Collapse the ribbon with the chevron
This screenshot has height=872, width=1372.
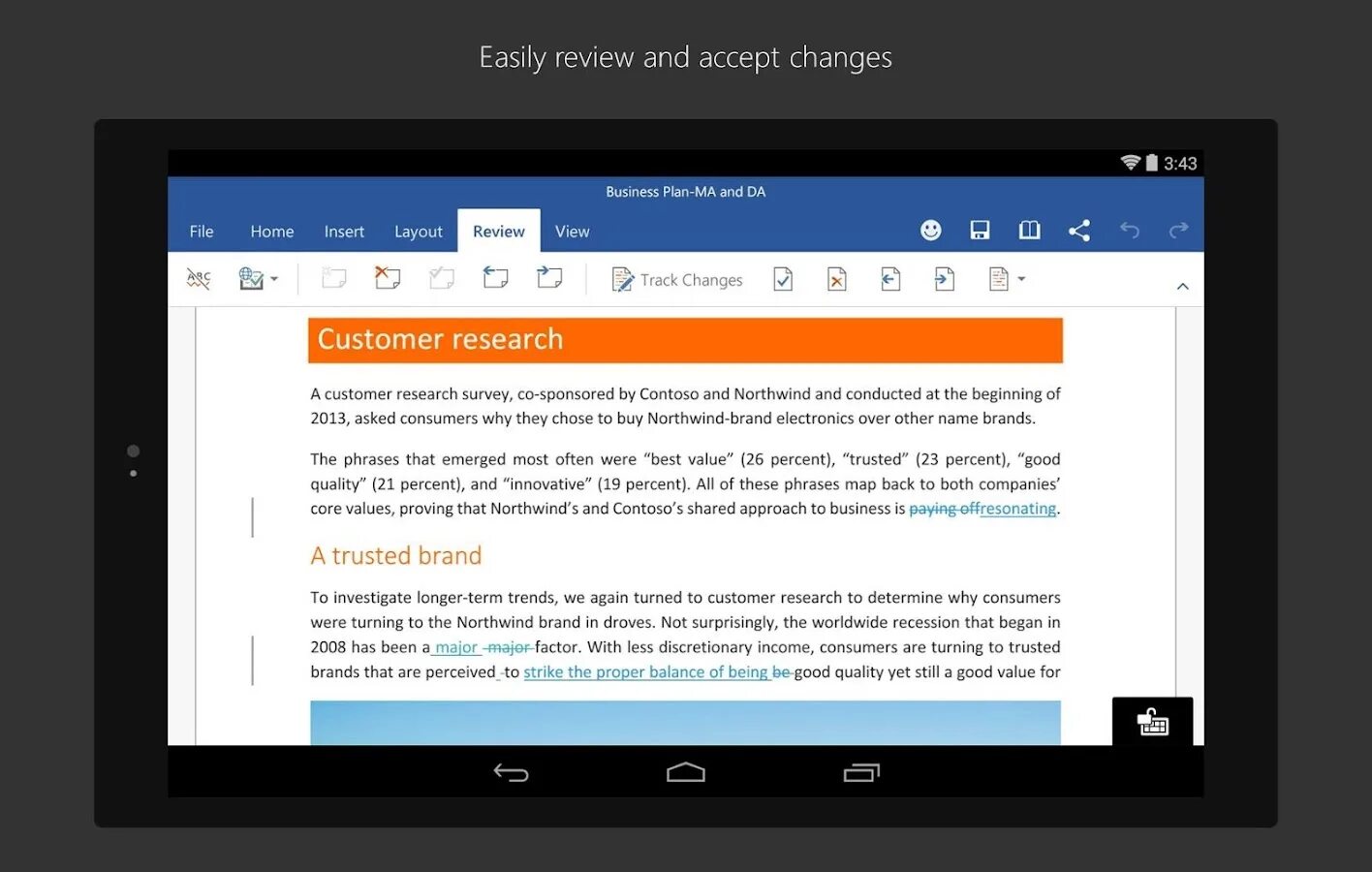1182,286
